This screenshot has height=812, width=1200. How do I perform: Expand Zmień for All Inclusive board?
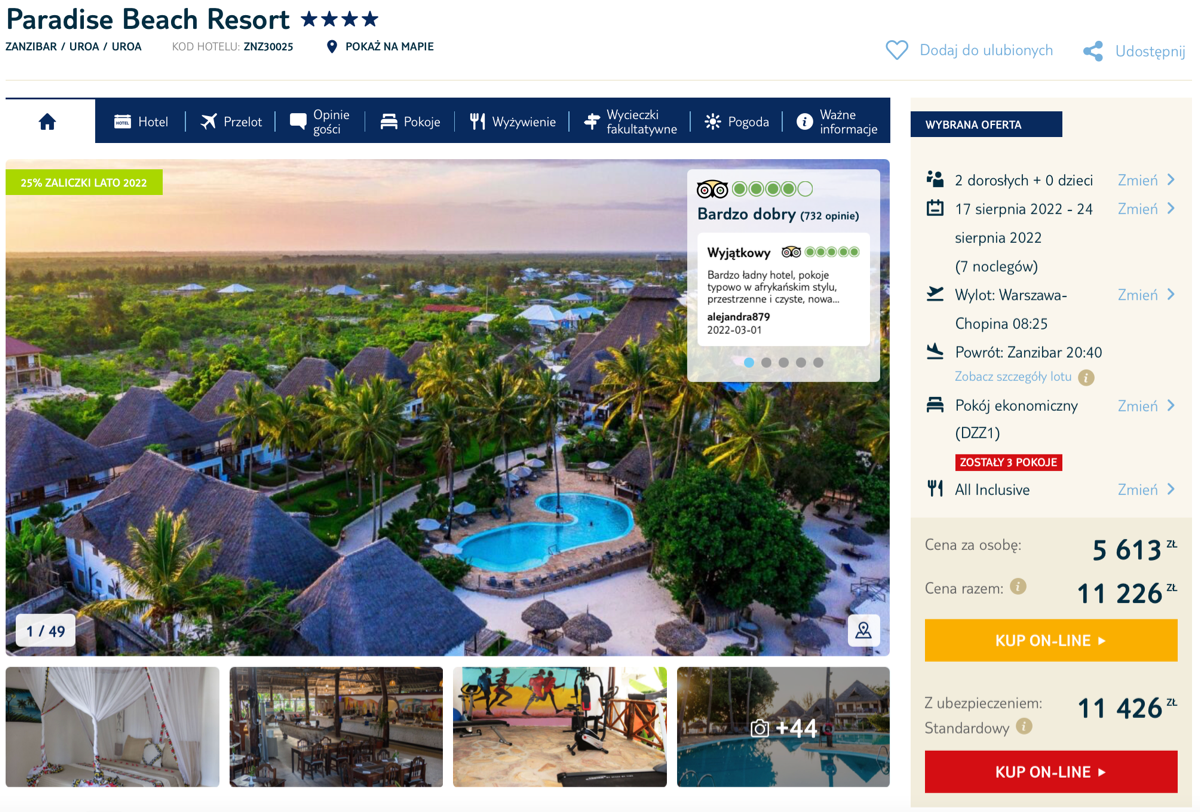1146,489
